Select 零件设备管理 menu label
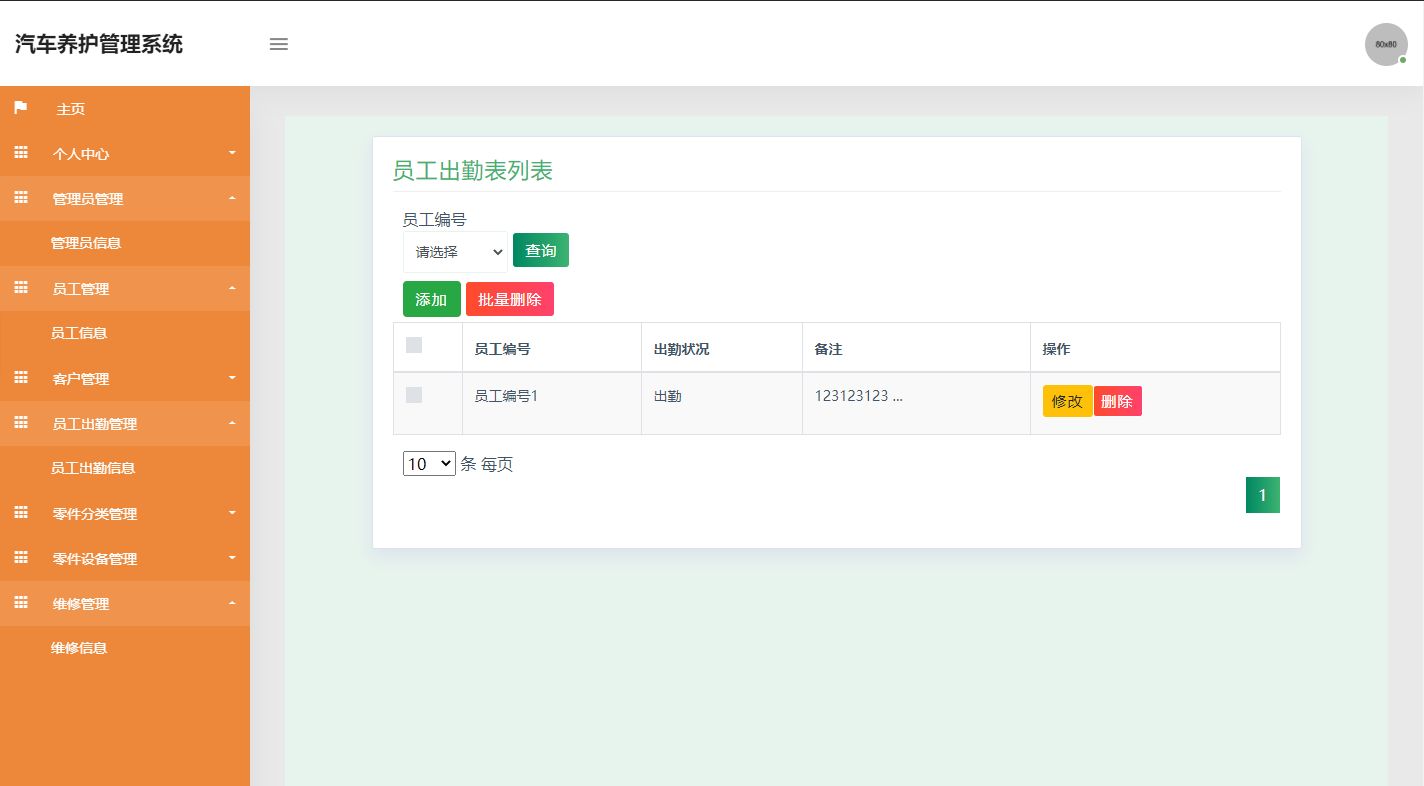Viewport: 1424px width, 786px height. [95, 559]
